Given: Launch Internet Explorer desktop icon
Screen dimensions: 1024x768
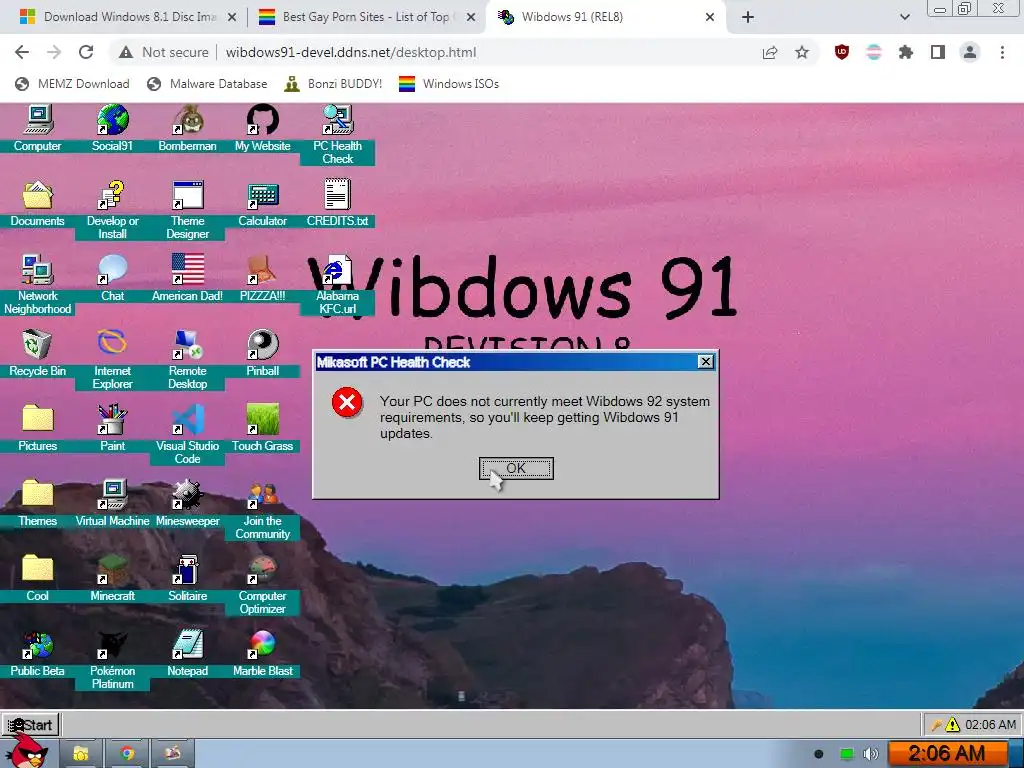Looking at the screenshot, I should pos(112,359).
